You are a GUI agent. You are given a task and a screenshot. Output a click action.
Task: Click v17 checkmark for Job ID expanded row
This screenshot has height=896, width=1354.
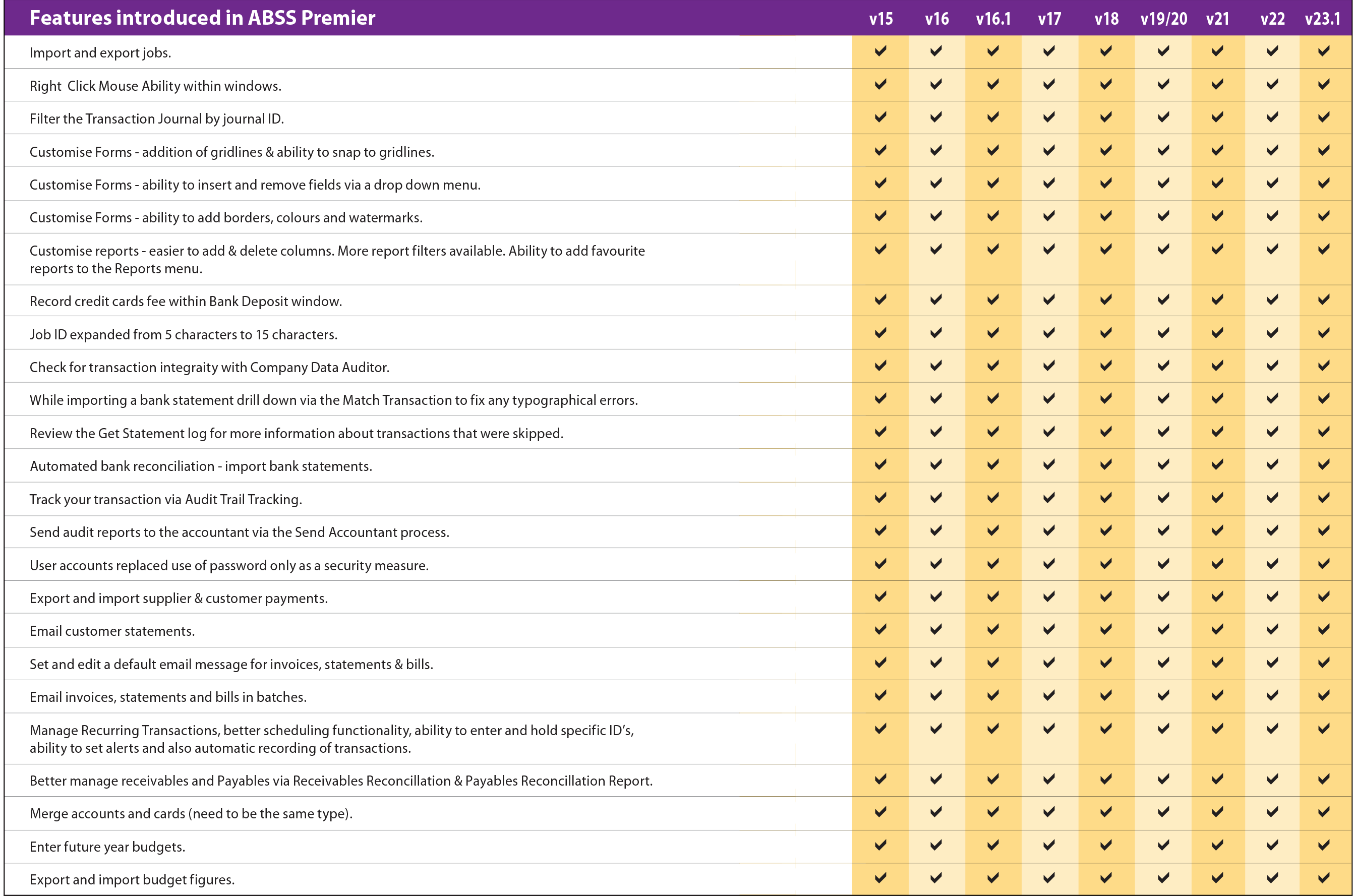click(x=1049, y=333)
